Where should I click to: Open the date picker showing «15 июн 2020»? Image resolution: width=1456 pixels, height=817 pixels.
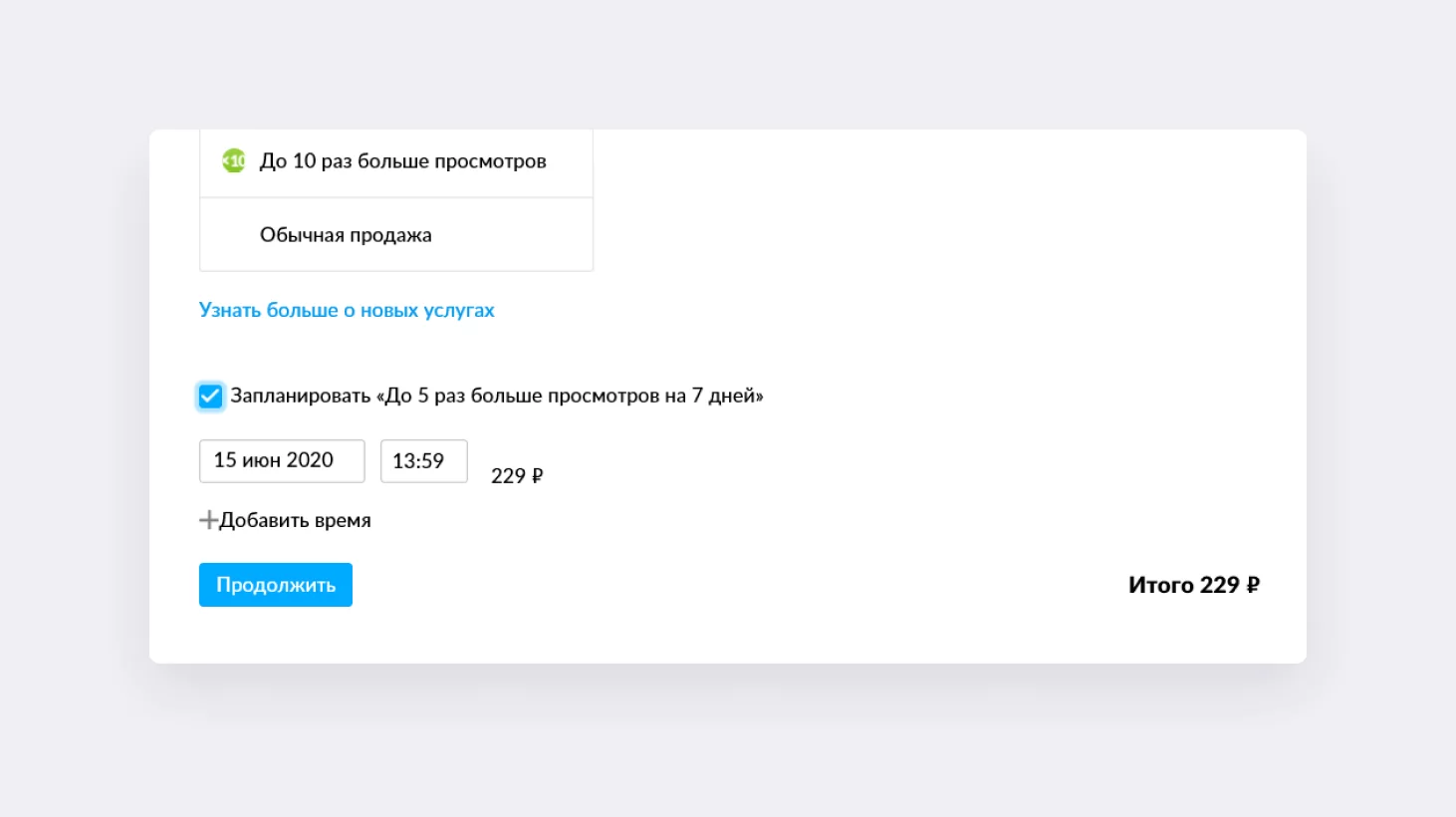tap(281, 460)
